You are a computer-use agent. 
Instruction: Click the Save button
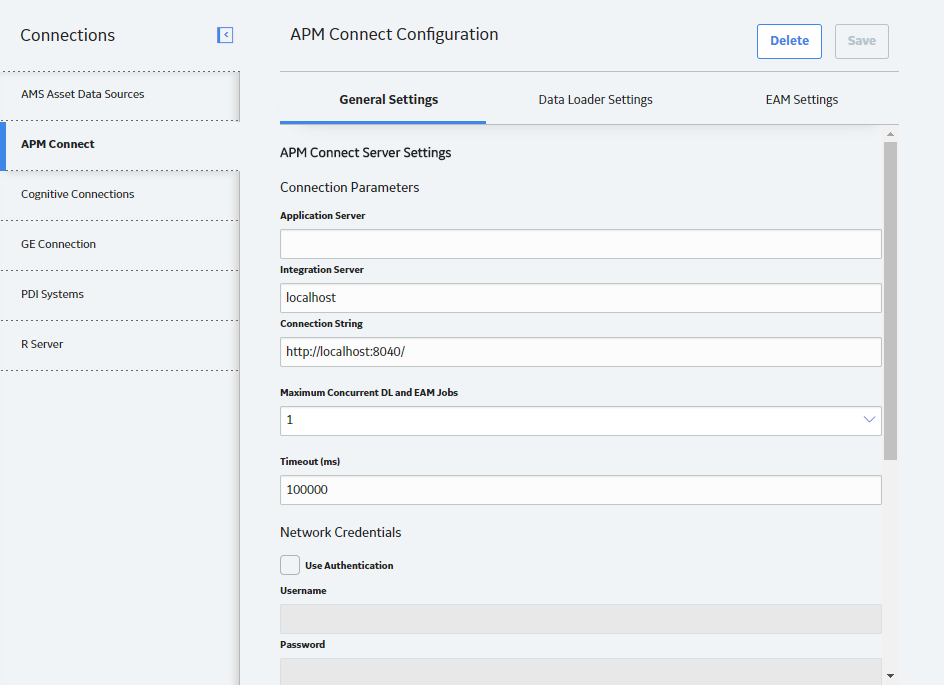coord(862,42)
